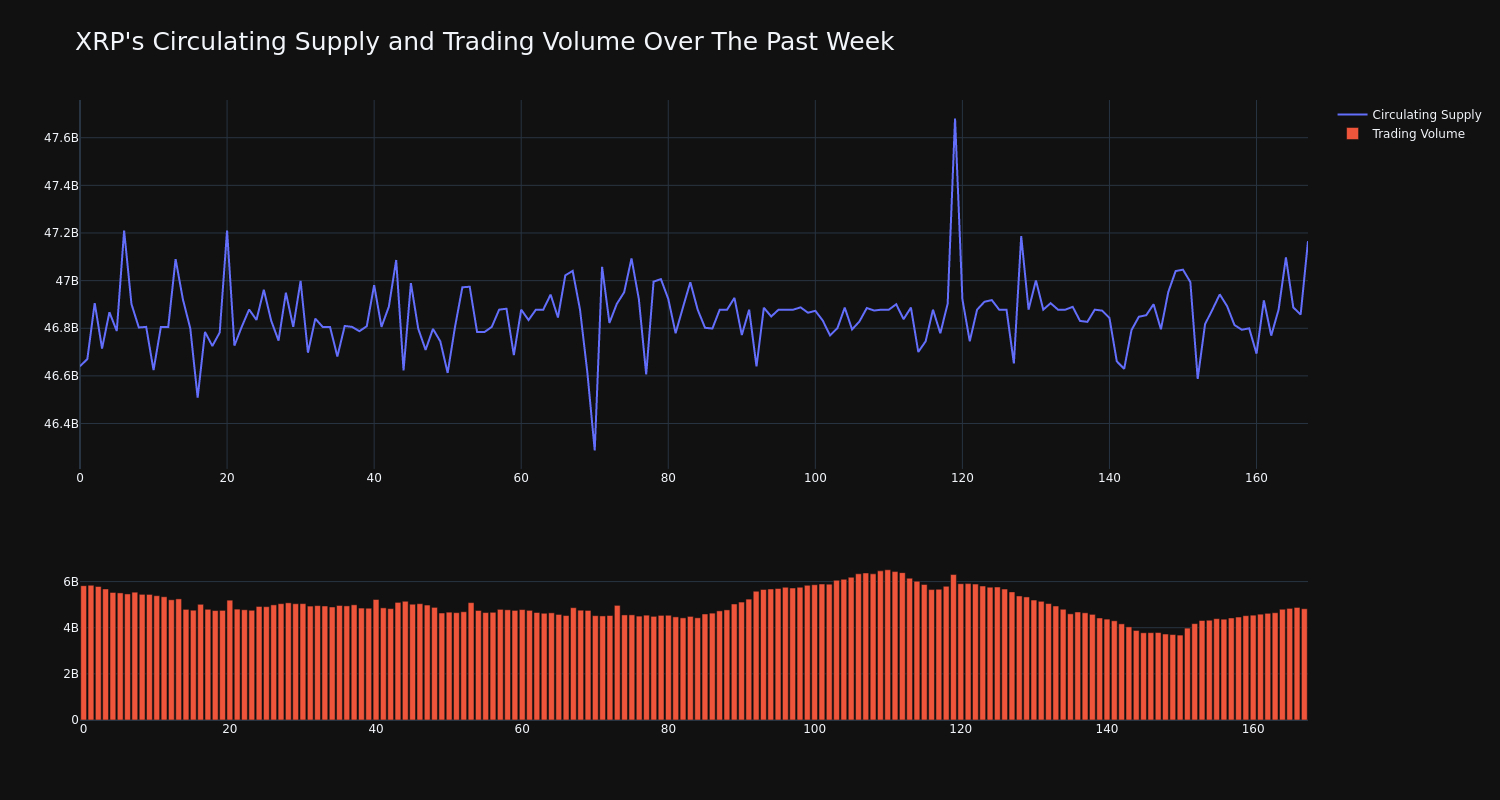The image size is (1500, 800).
Task: Click the 46.8B y-axis label
Action: 61,328
